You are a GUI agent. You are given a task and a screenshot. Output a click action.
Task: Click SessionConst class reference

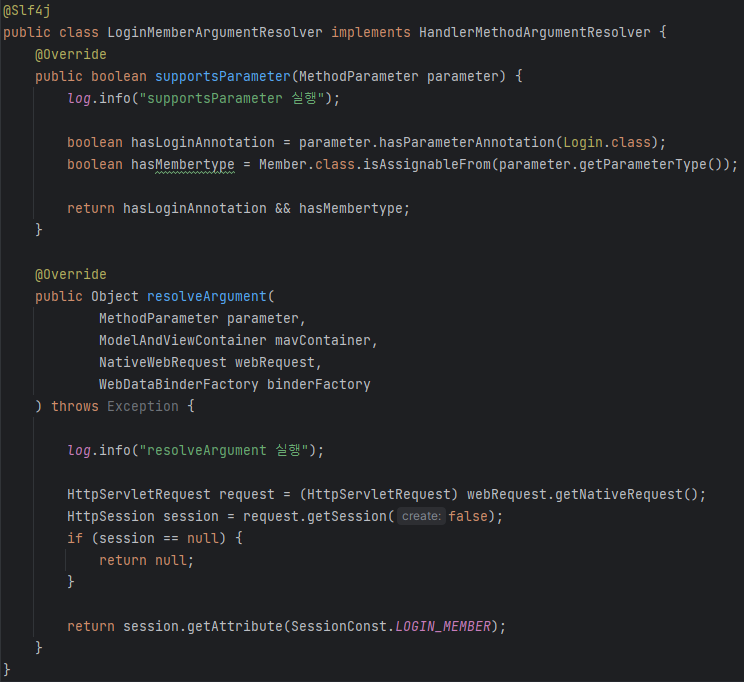pos(339,626)
